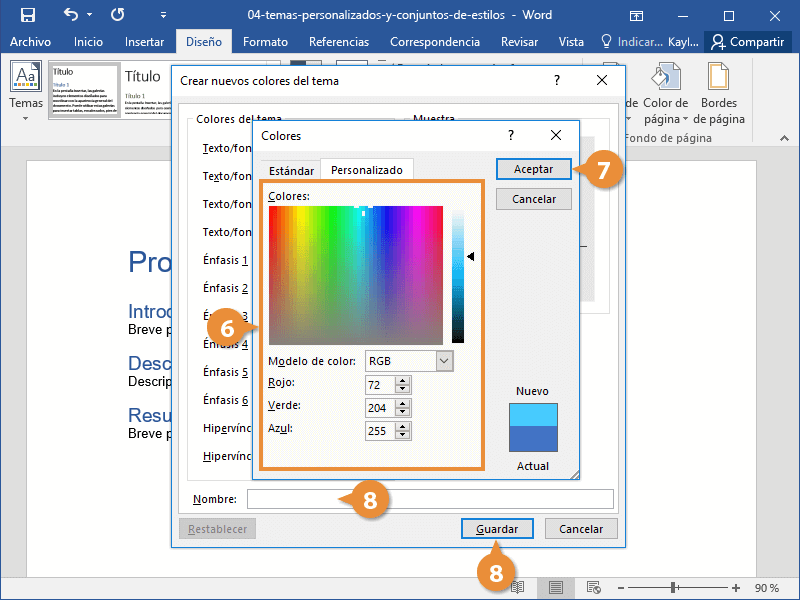
Task: Open the Archivo tab
Action: click(x=30, y=42)
